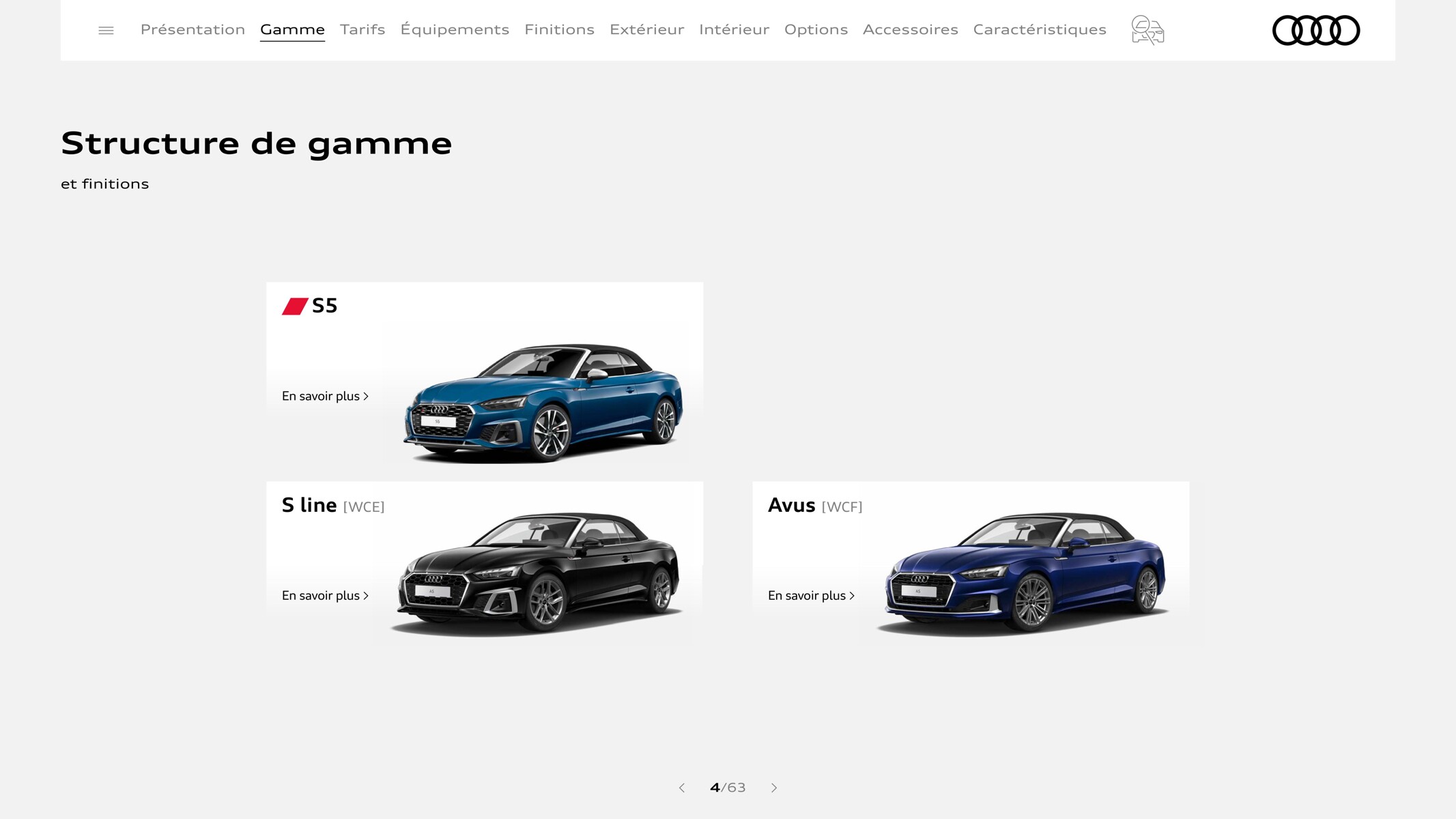The height and width of the screenshot is (819, 1456).
Task: Click the 'et finitions' subtitle
Action: [x=104, y=184]
